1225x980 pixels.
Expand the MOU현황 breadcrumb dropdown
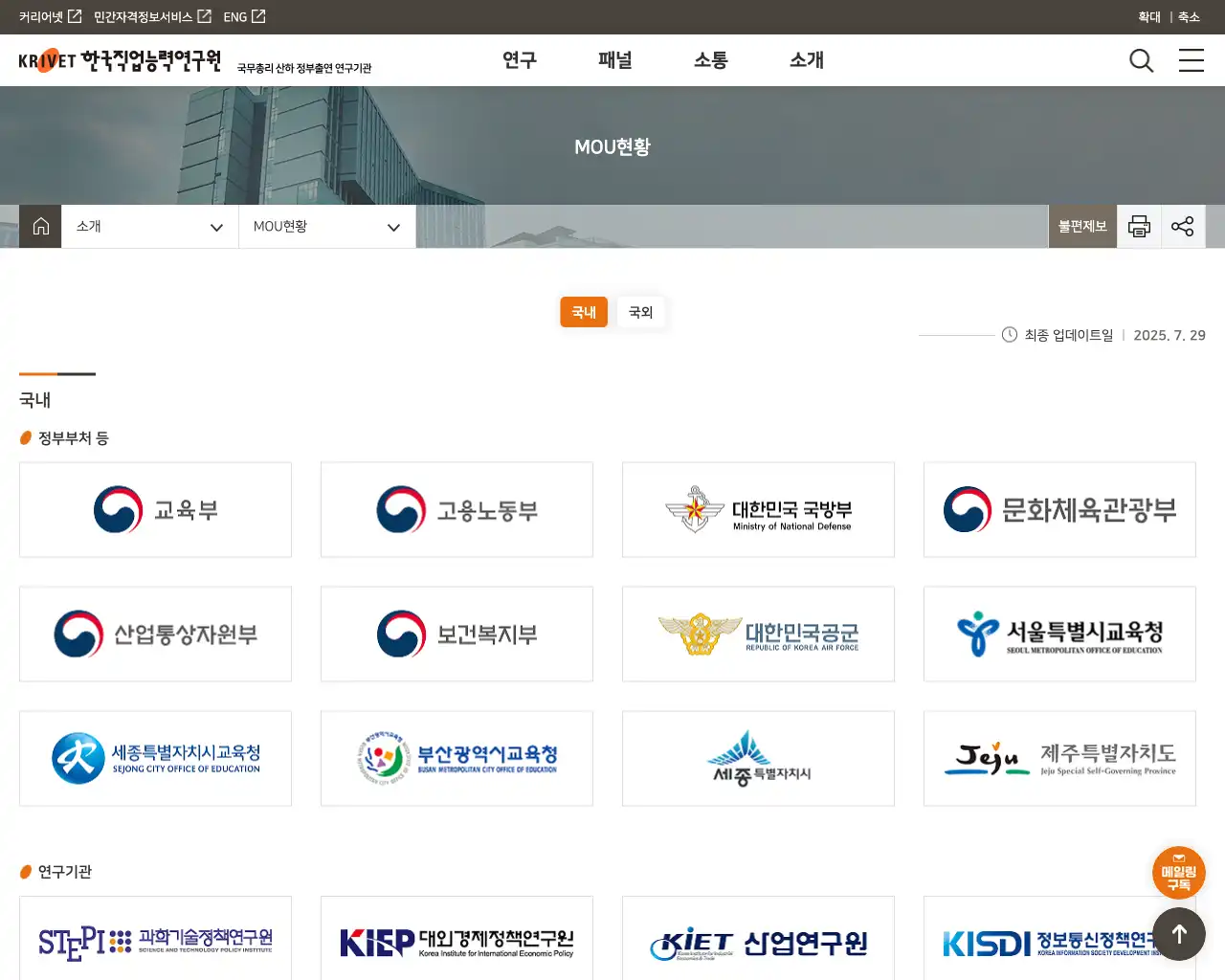(x=326, y=227)
